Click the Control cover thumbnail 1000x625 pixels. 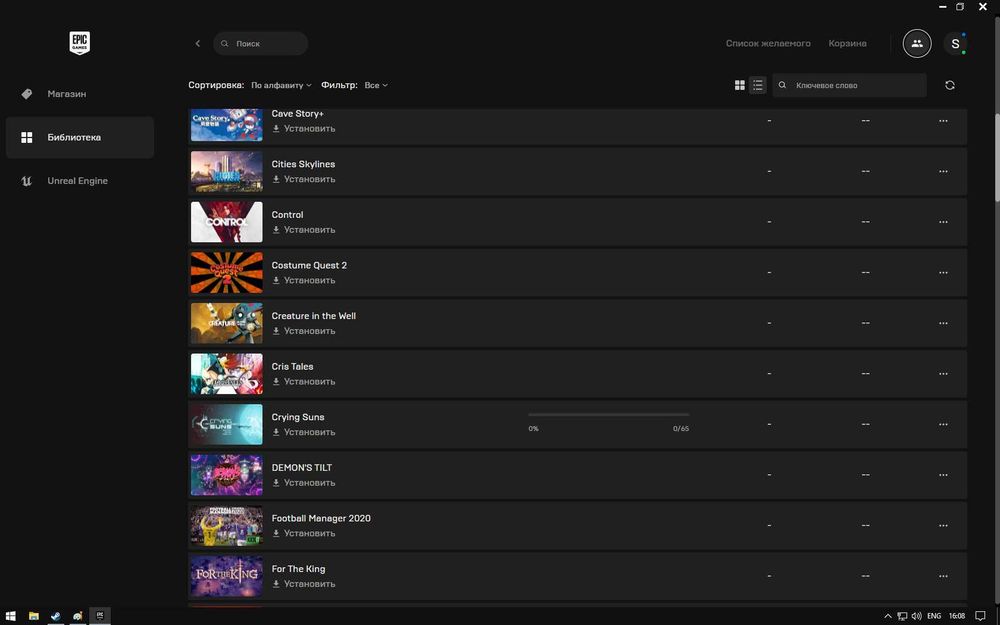click(226, 222)
